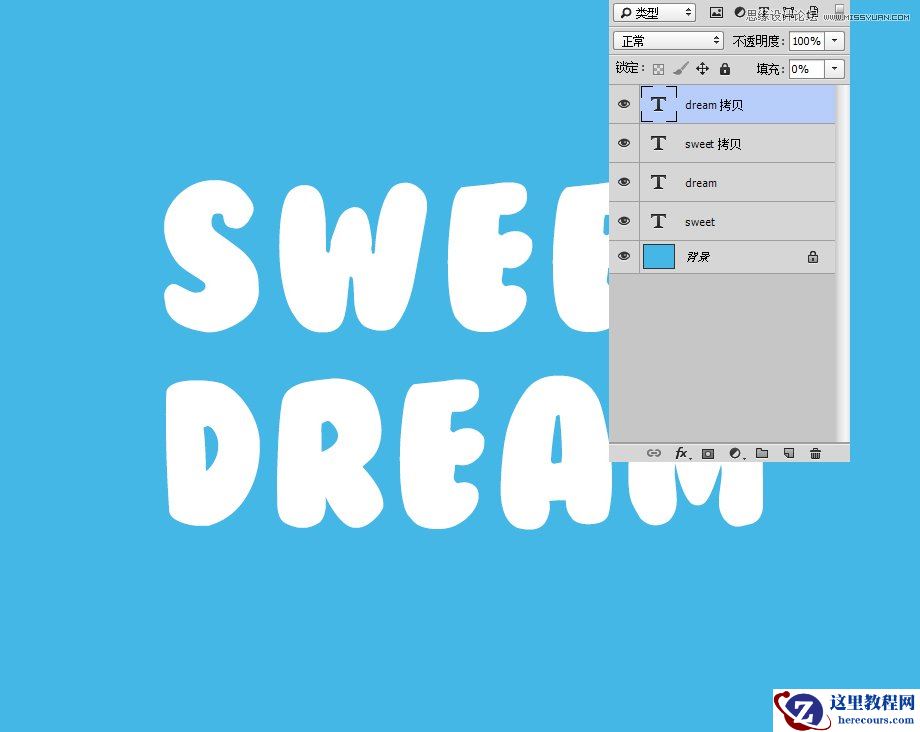Toggle visibility of the sweet layer
Image resolution: width=920 pixels, height=732 pixels.
[x=624, y=221]
